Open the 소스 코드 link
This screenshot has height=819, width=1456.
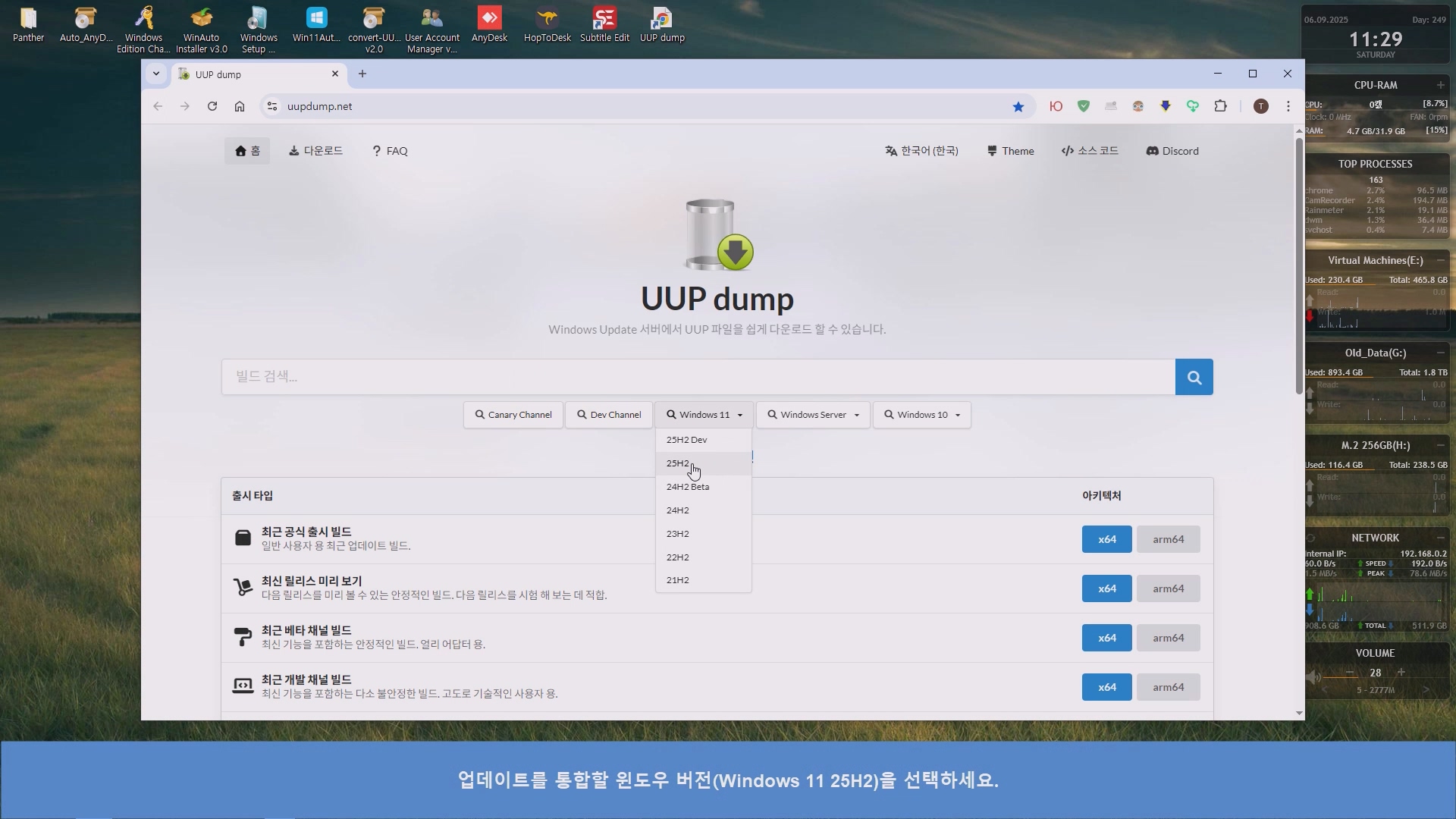1090,151
